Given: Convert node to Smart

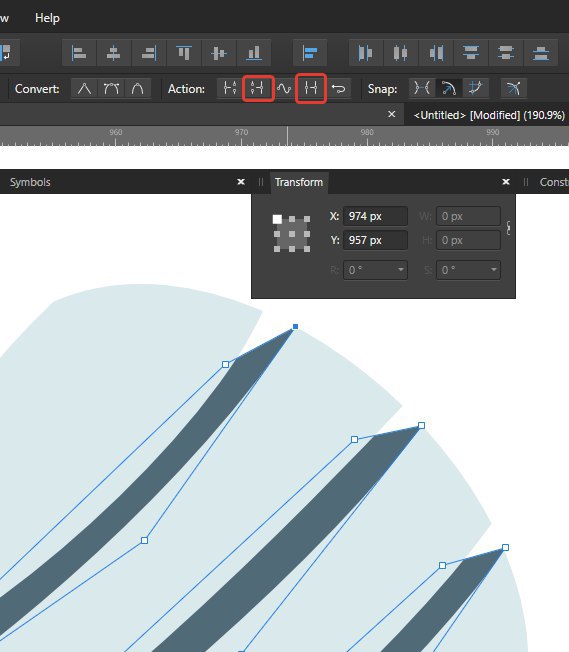Looking at the screenshot, I should click(137, 89).
